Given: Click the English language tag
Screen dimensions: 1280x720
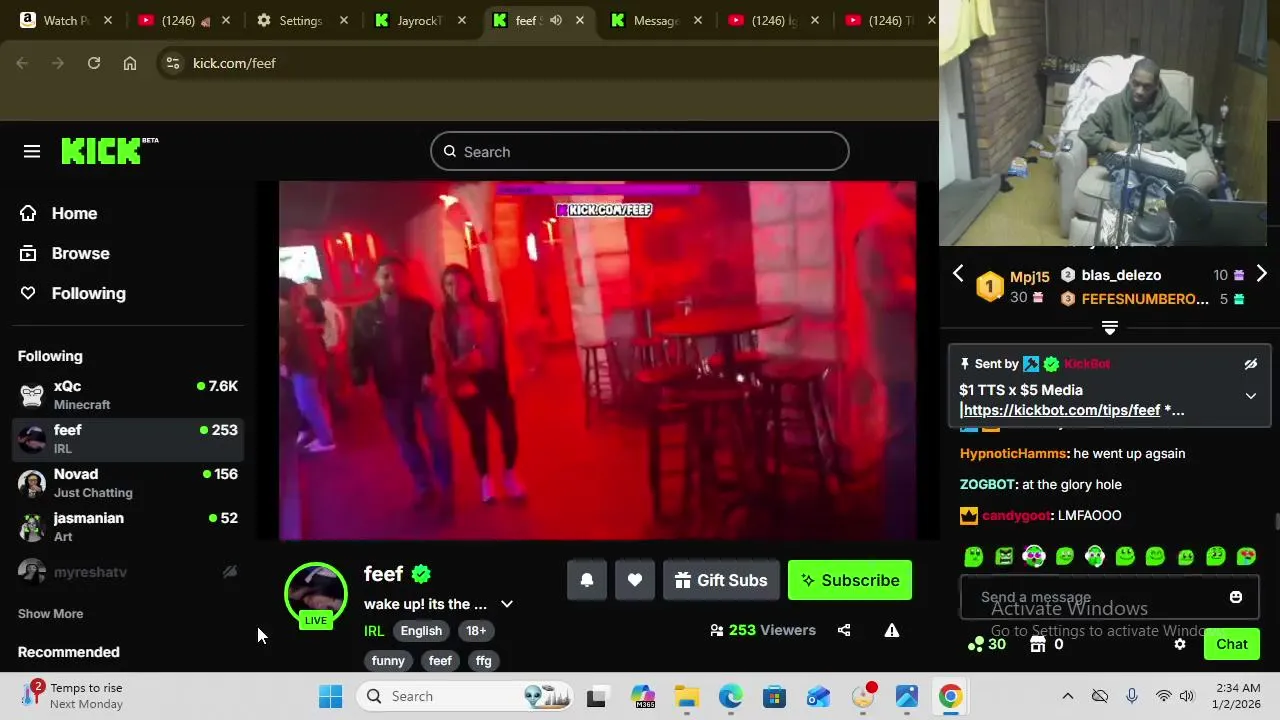Looking at the screenshot, I should [421, 631].
